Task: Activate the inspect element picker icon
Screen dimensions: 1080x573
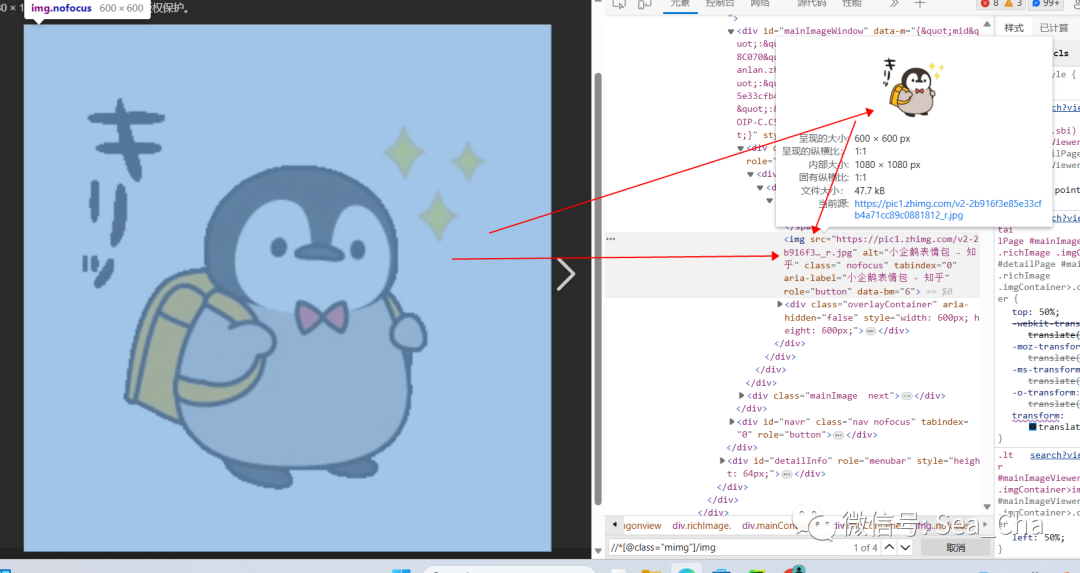Action: click(619, 4)
